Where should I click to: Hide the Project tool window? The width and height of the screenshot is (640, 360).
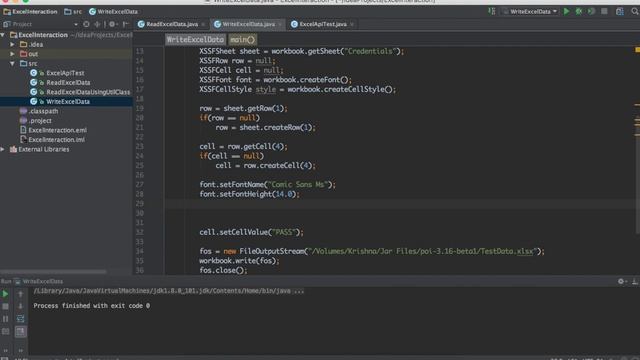pos(125,24)
